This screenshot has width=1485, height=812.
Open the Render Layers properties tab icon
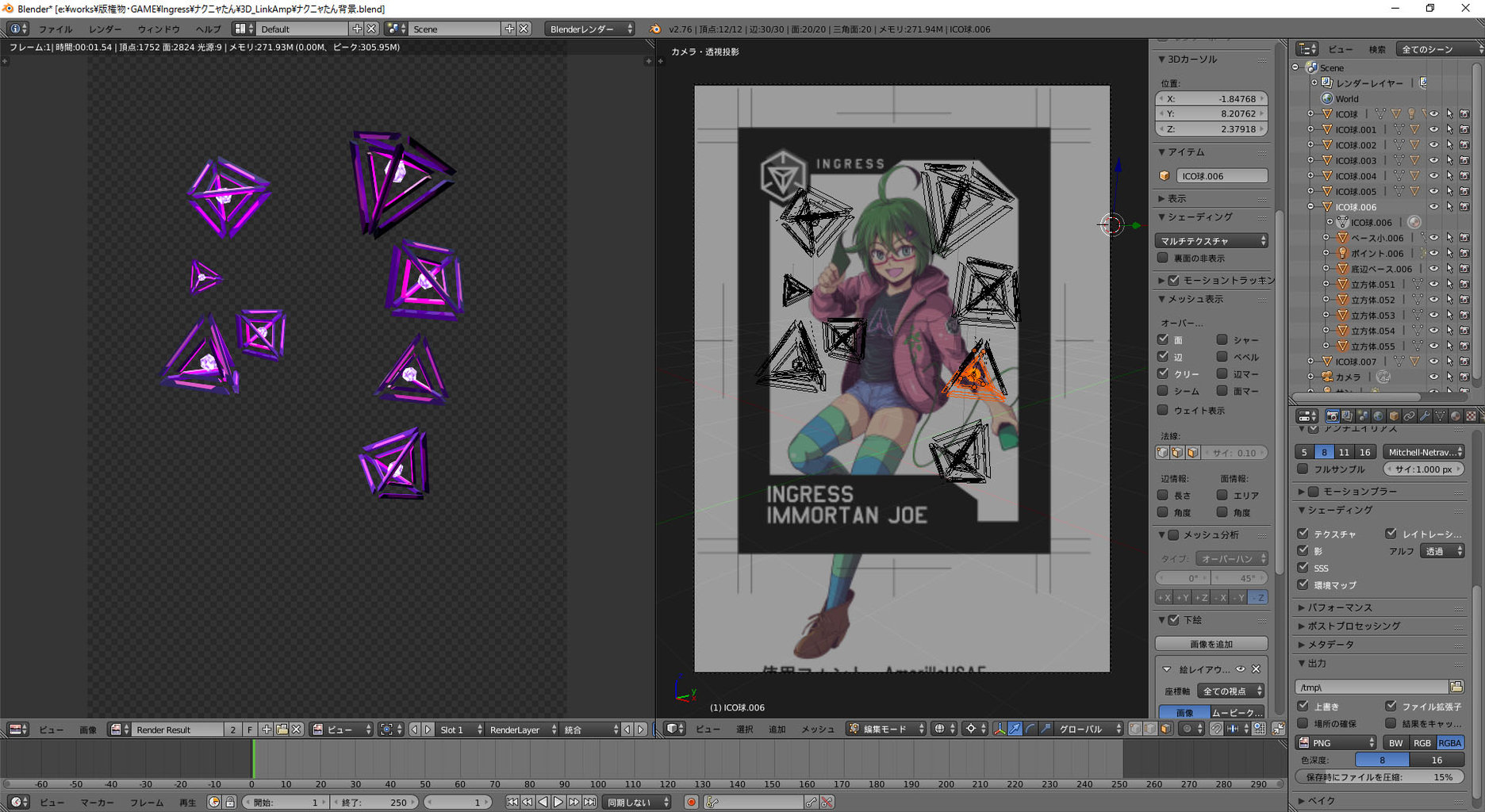1347,416
